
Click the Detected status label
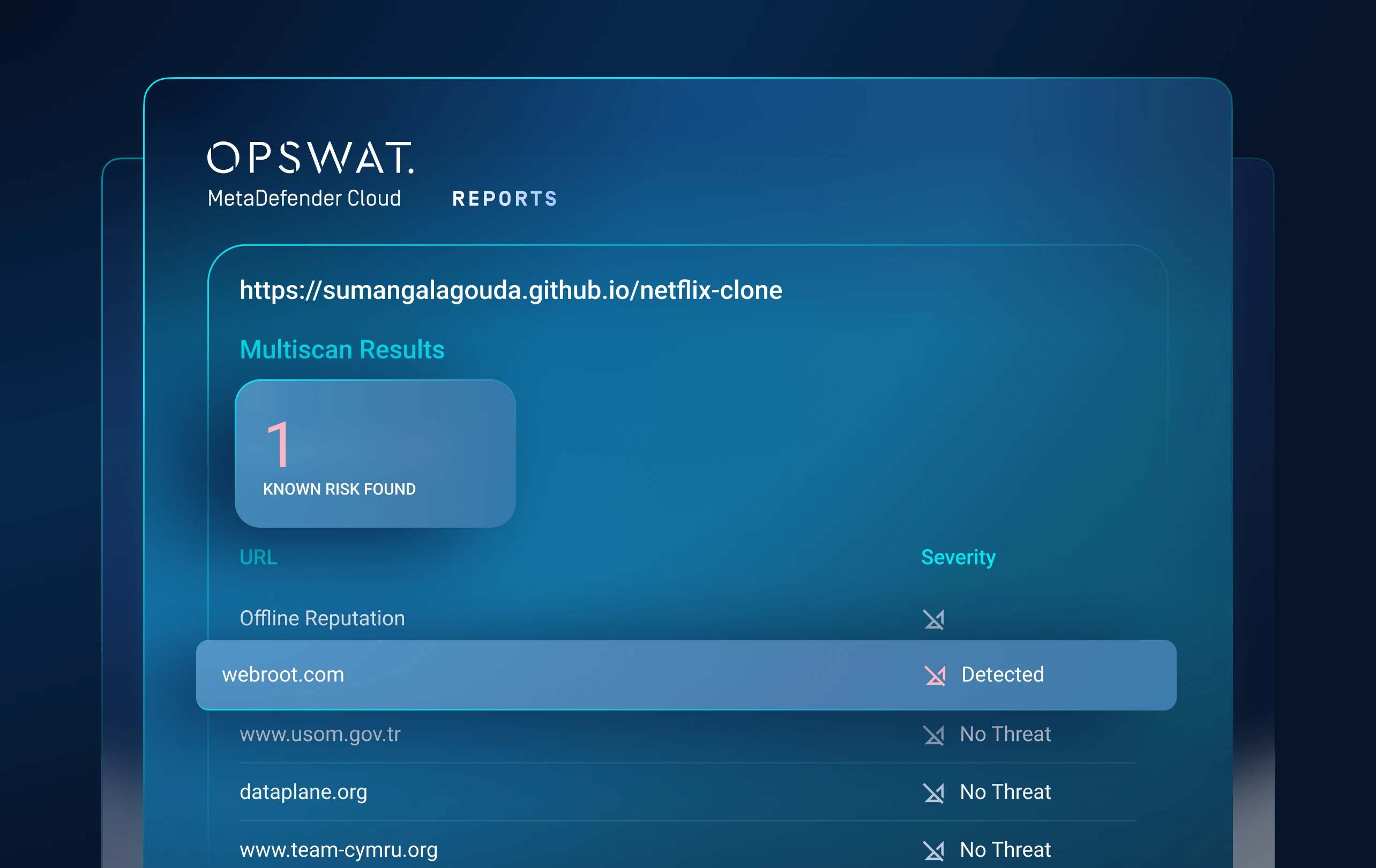pos(1003,675)
